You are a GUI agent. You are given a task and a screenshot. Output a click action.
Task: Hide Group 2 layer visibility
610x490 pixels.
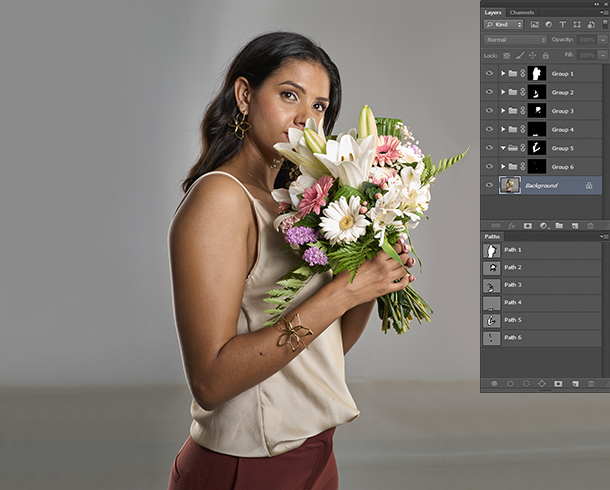click(x=489, y=92)
